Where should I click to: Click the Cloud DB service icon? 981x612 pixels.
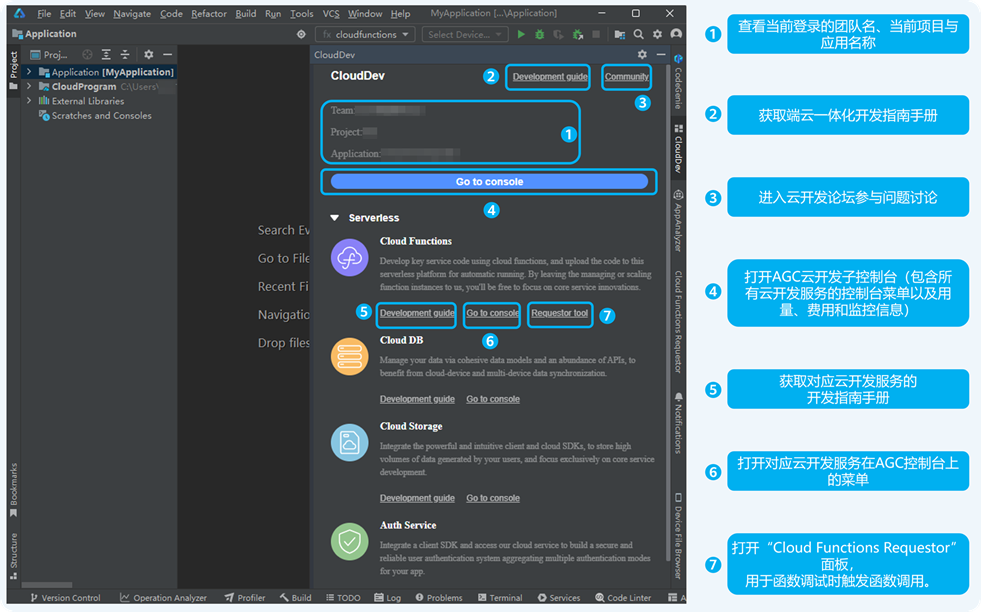click(x=349, y=357)
